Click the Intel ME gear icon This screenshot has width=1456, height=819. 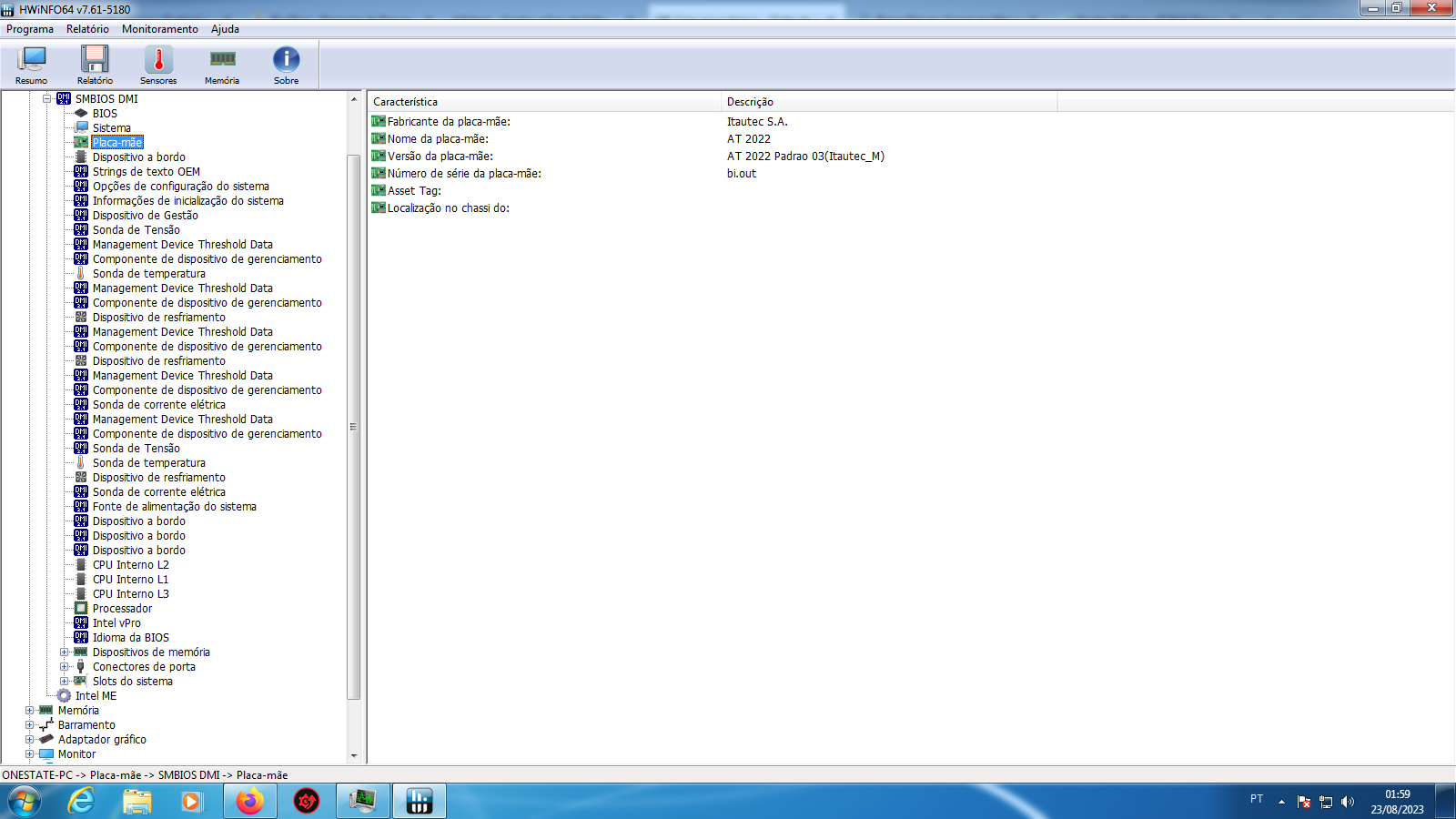(64, 696)
